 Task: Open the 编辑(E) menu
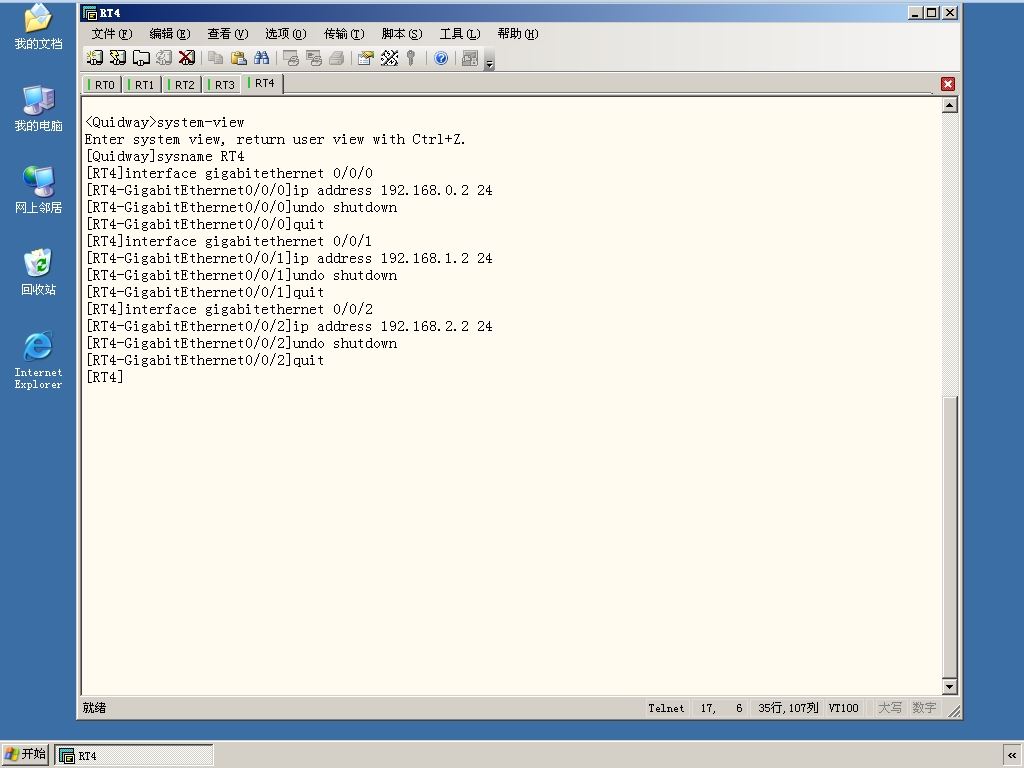point(170,33)
